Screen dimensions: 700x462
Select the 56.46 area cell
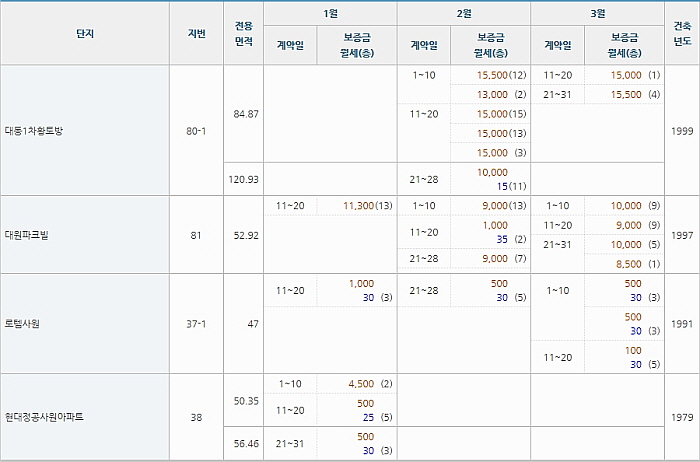point(245,443)
